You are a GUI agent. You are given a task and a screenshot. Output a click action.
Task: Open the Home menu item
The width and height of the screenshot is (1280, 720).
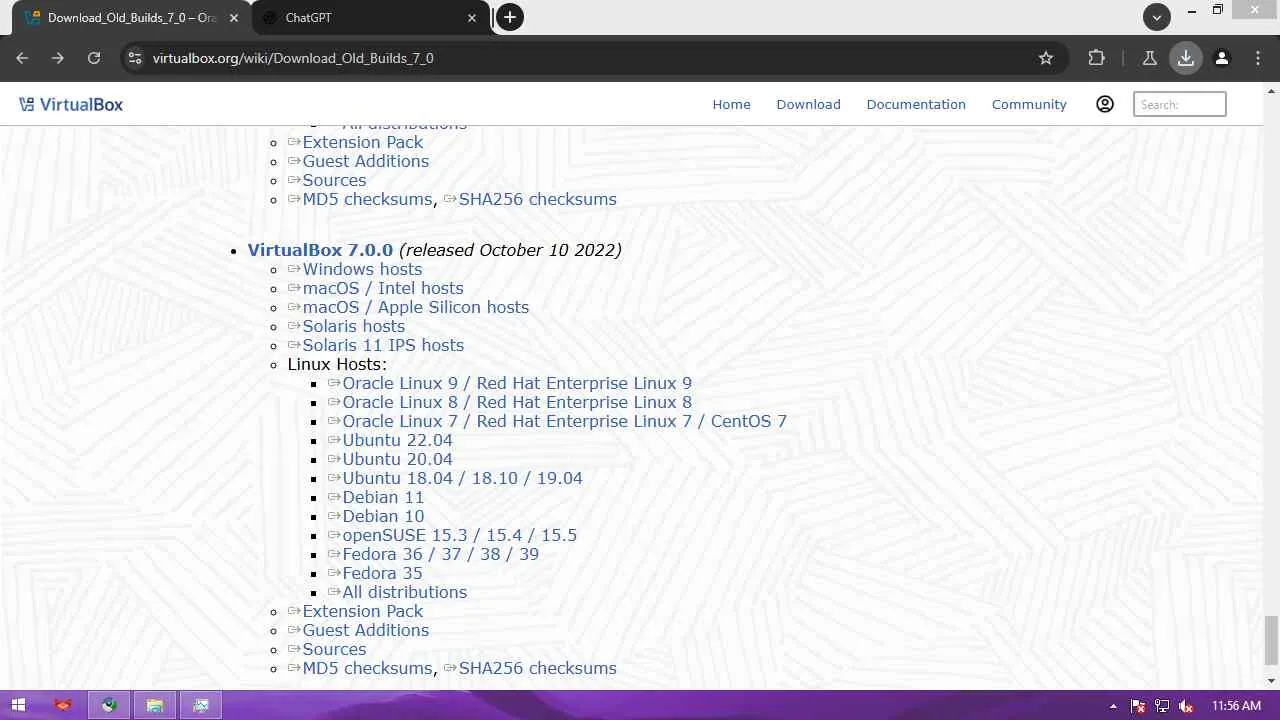pos(731,104)
